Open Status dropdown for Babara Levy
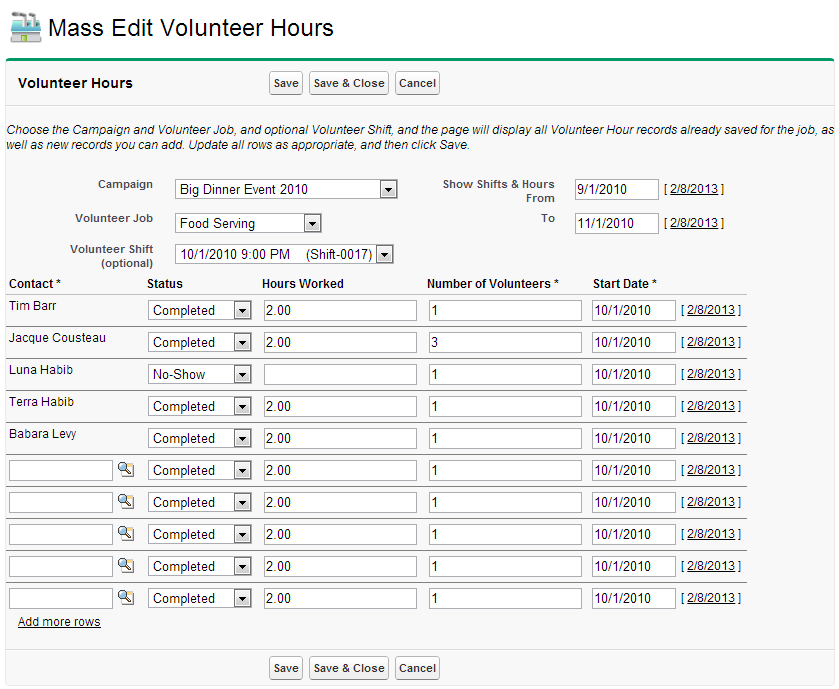 click(200, 439)
